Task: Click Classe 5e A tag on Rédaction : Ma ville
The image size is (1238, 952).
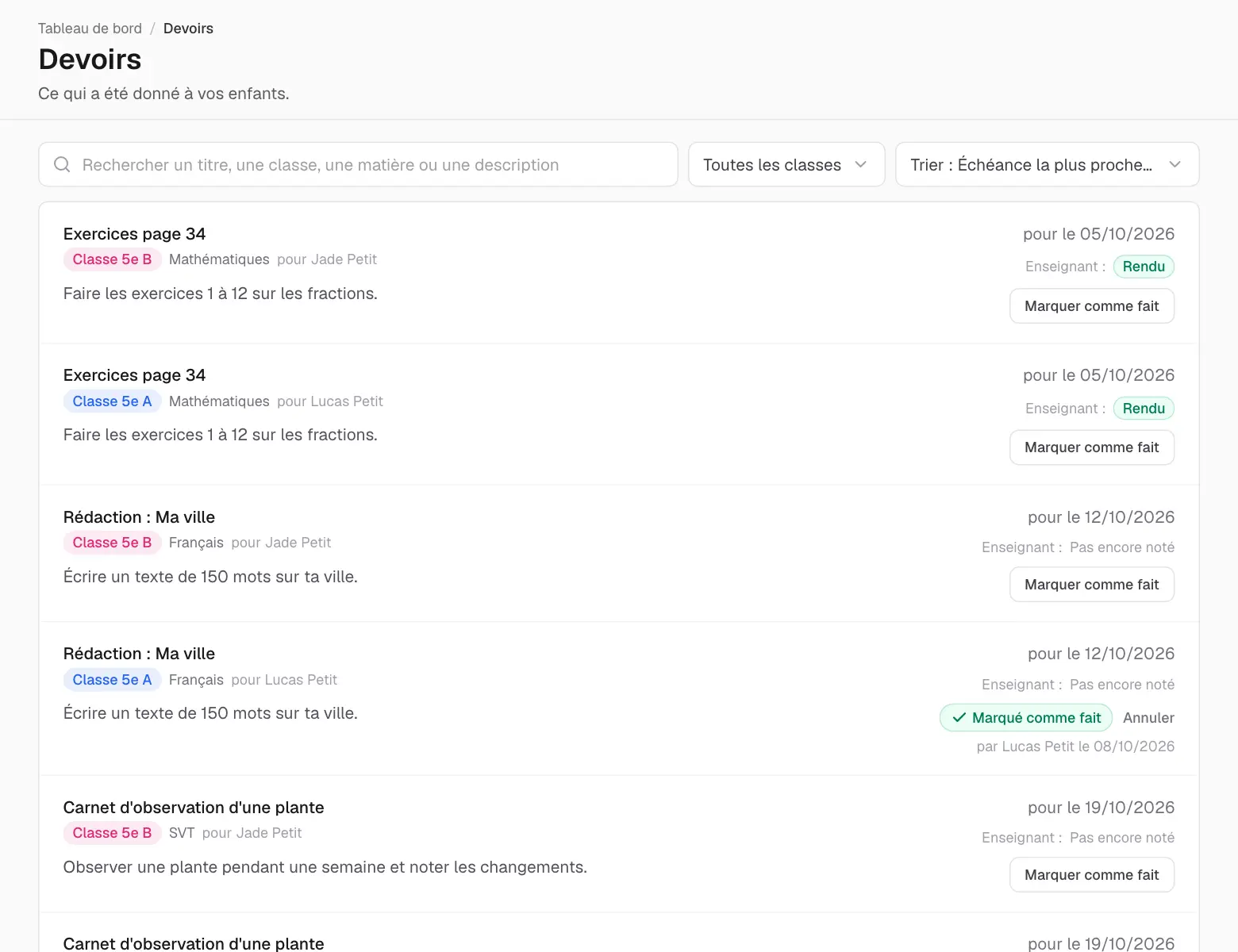Action: point(112,680)
